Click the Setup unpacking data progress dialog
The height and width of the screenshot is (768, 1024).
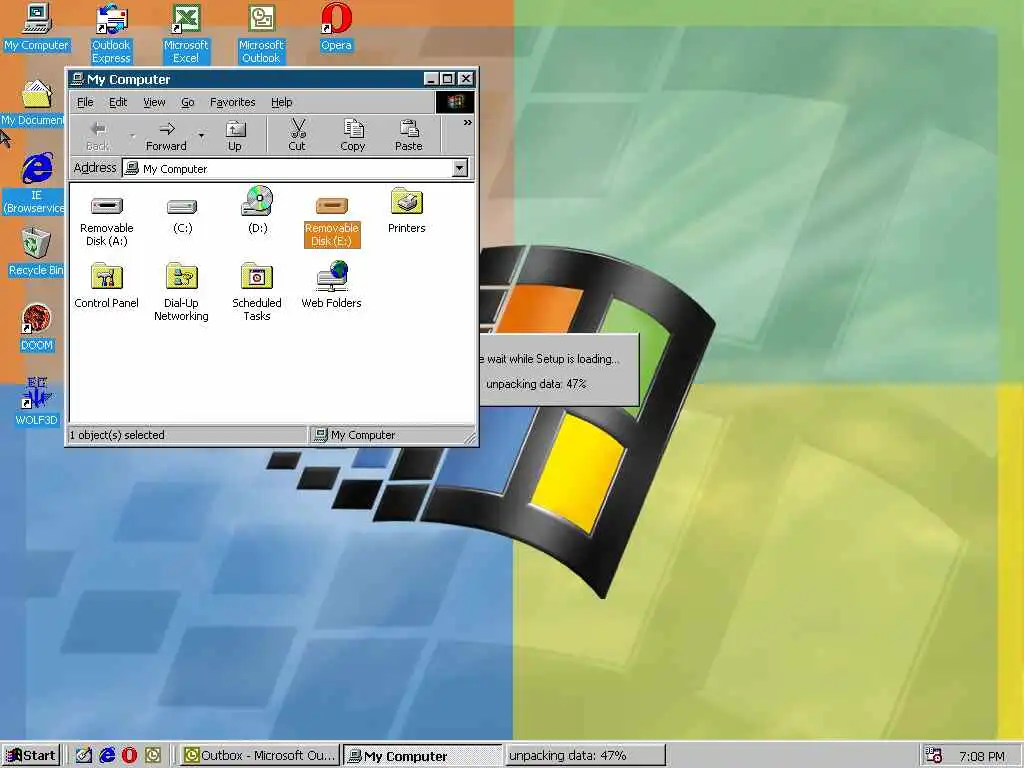[559, 371]
